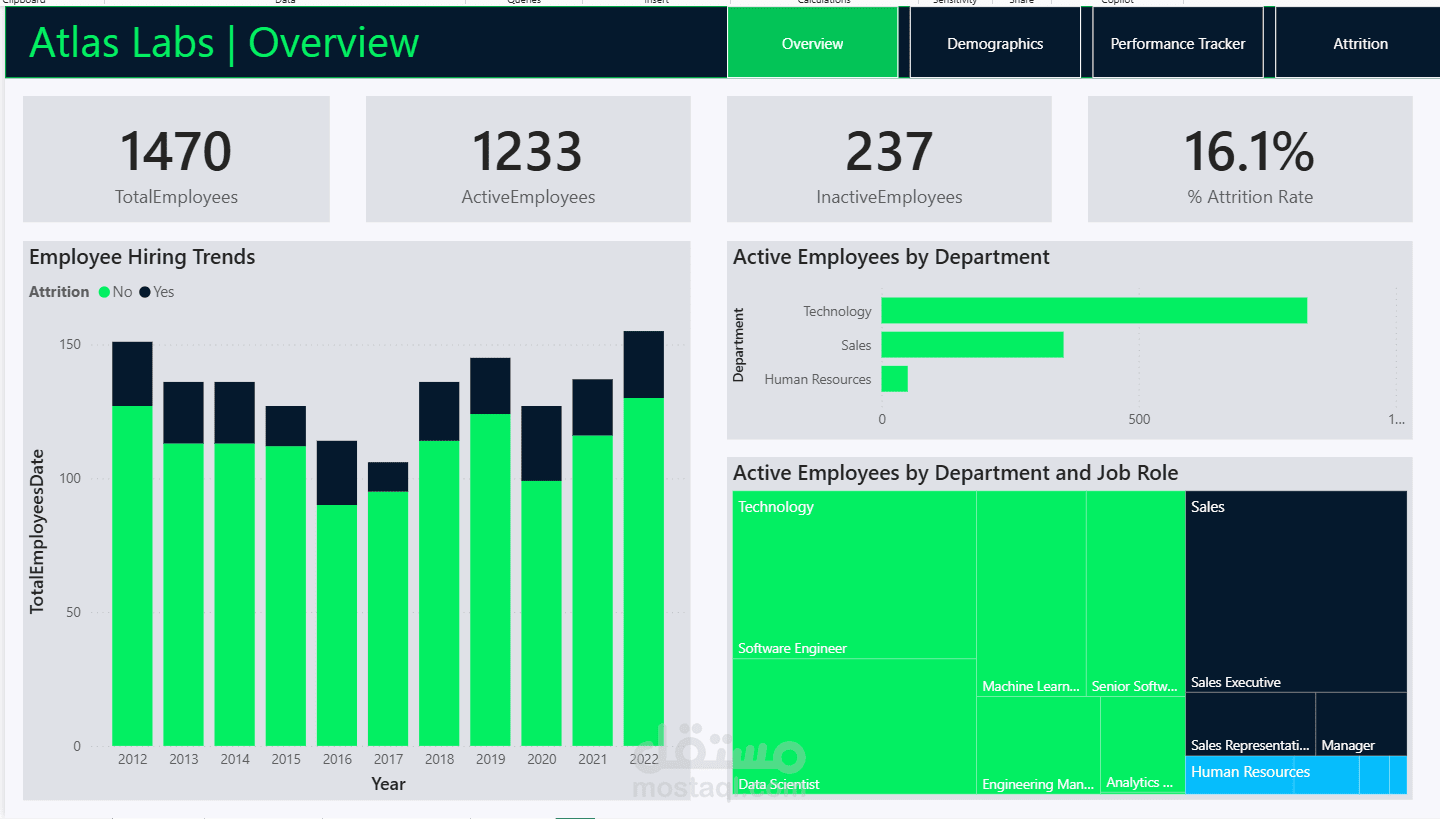
Task: Click the dark 'Yes' attrition legend marker
Action: point(144,292)
